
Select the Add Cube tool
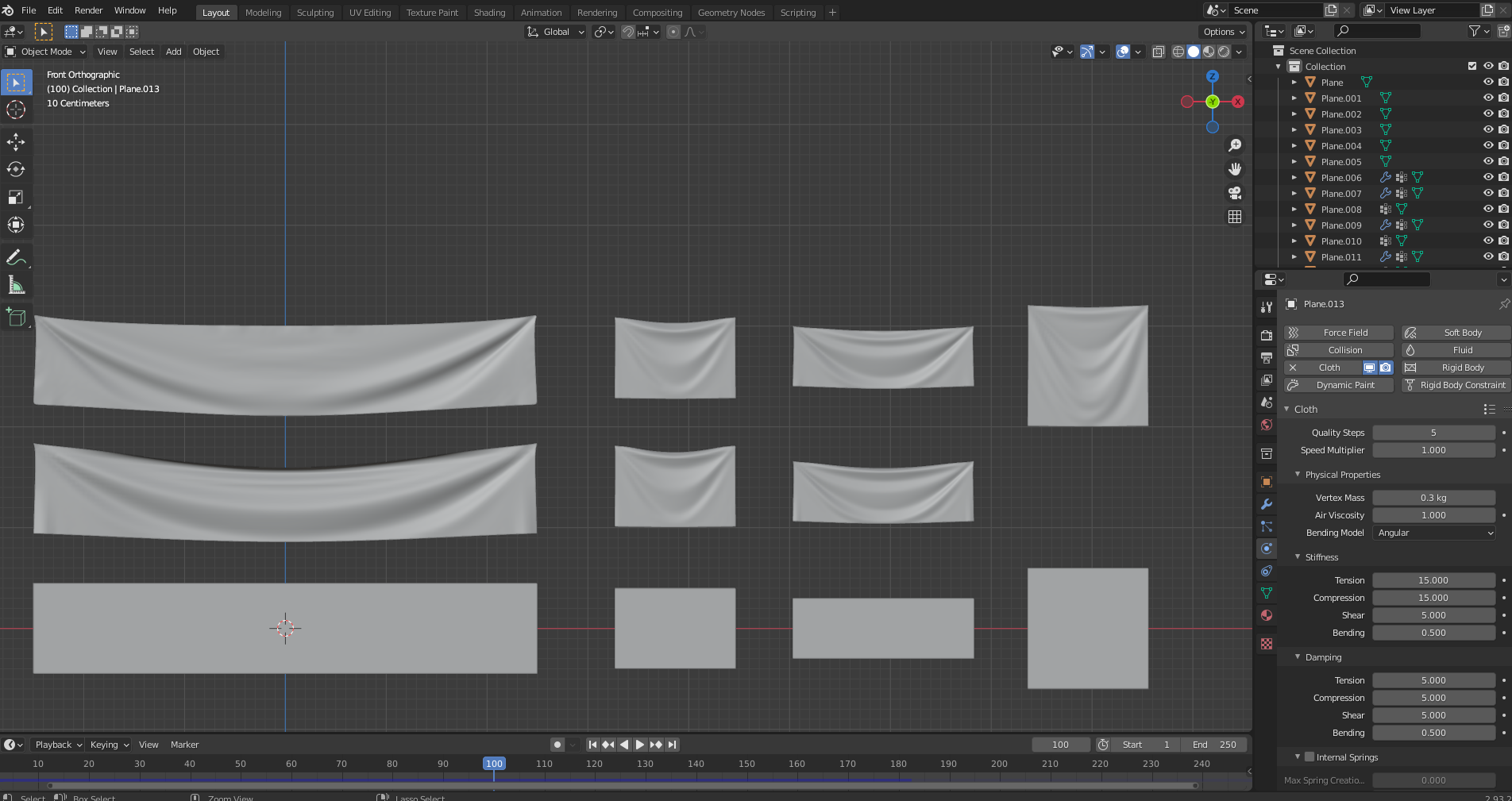tap(16, 318)
